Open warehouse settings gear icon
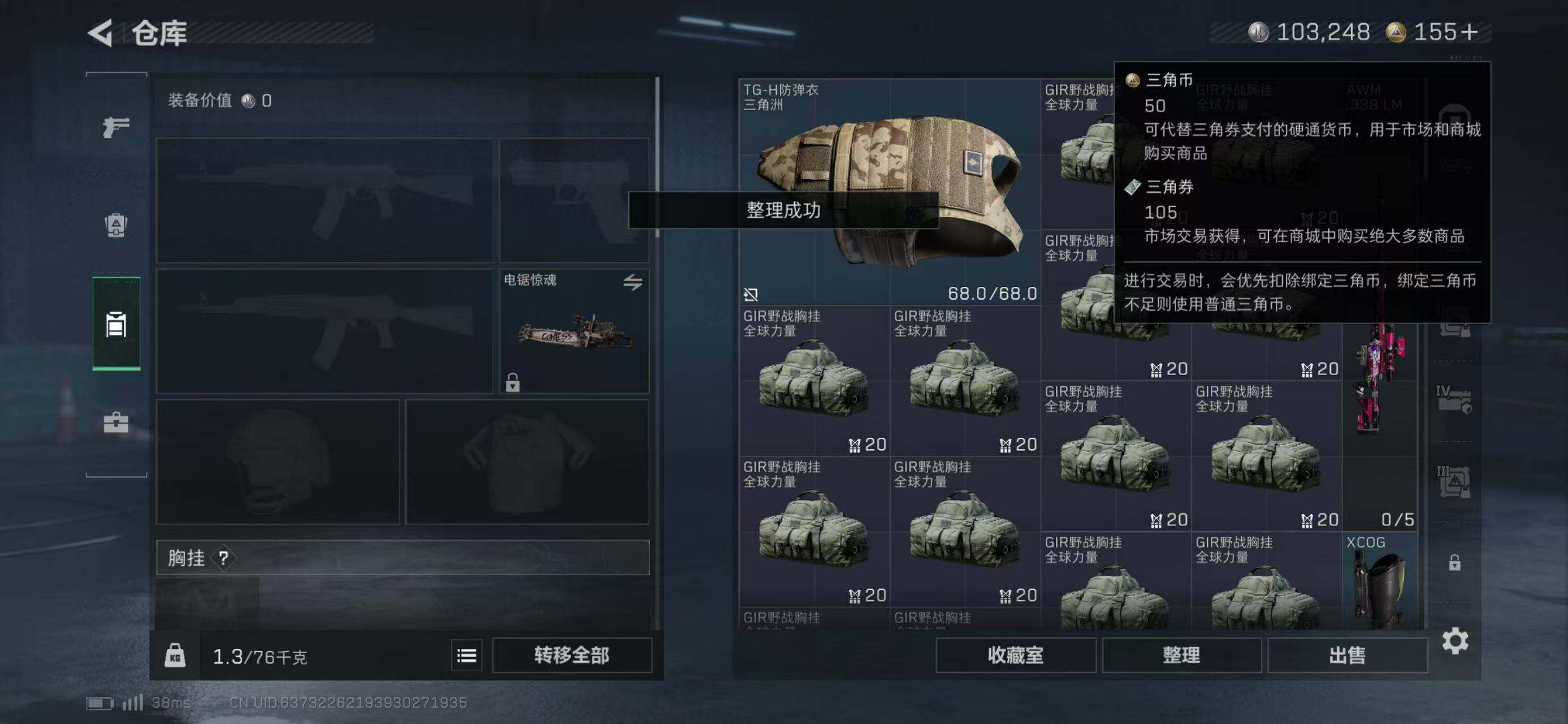This screenshot has height=724, width=1568. 1455,641
